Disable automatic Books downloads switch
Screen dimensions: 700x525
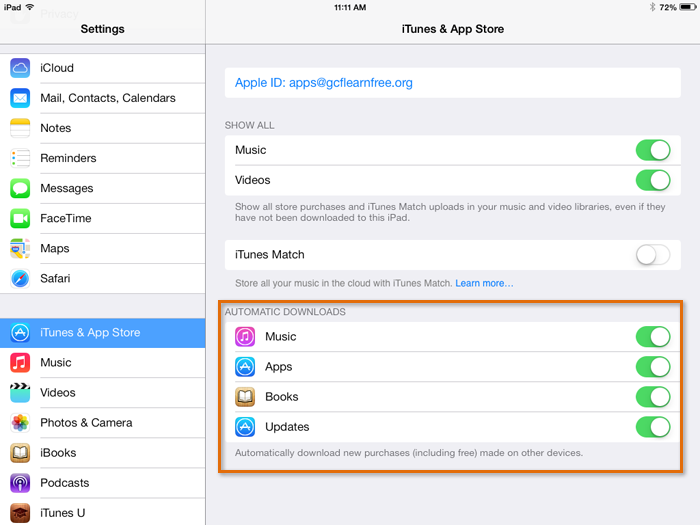coord(653,397)
